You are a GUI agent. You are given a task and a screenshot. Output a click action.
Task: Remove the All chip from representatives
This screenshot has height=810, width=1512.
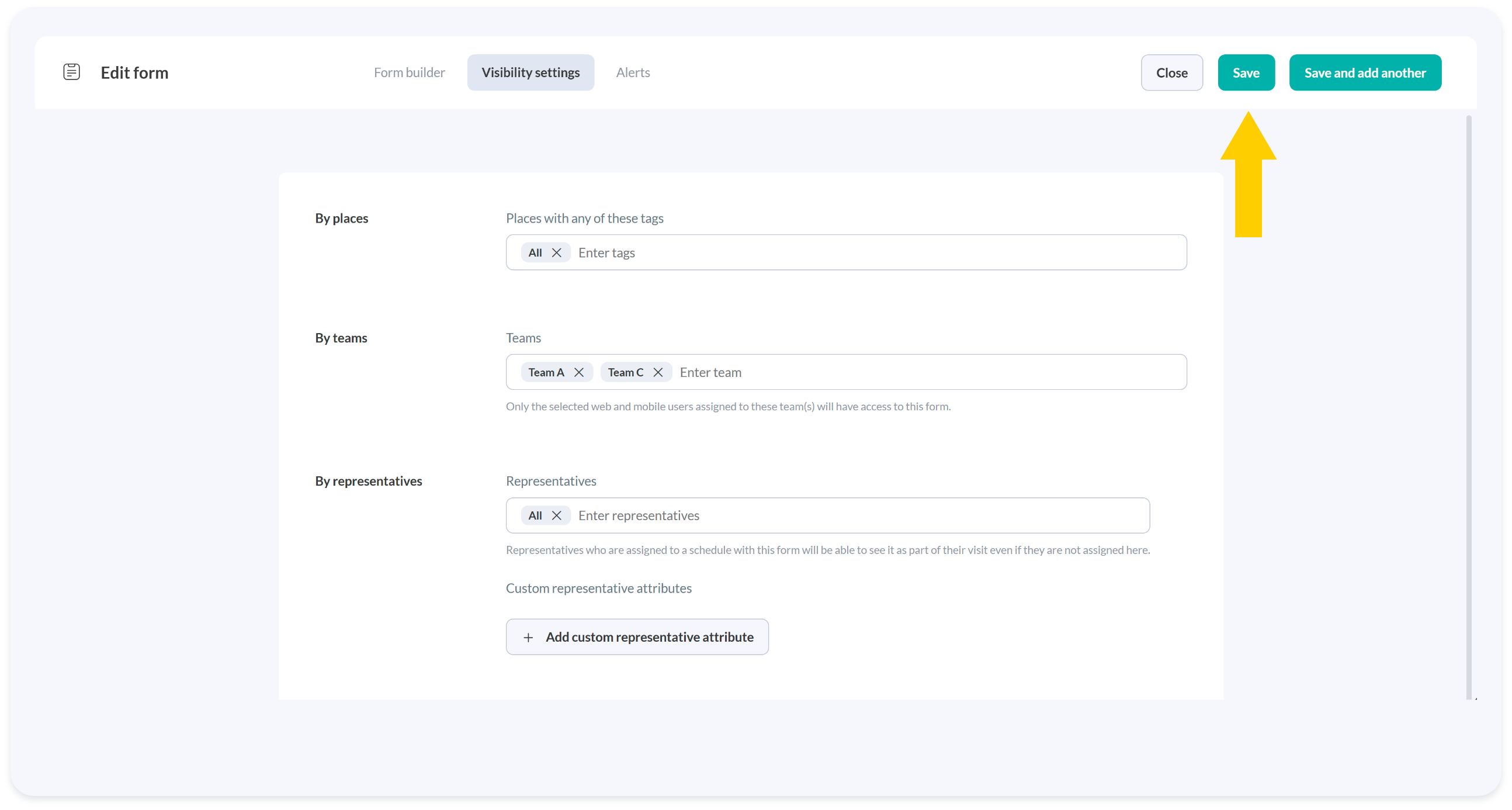pos(556,515)
